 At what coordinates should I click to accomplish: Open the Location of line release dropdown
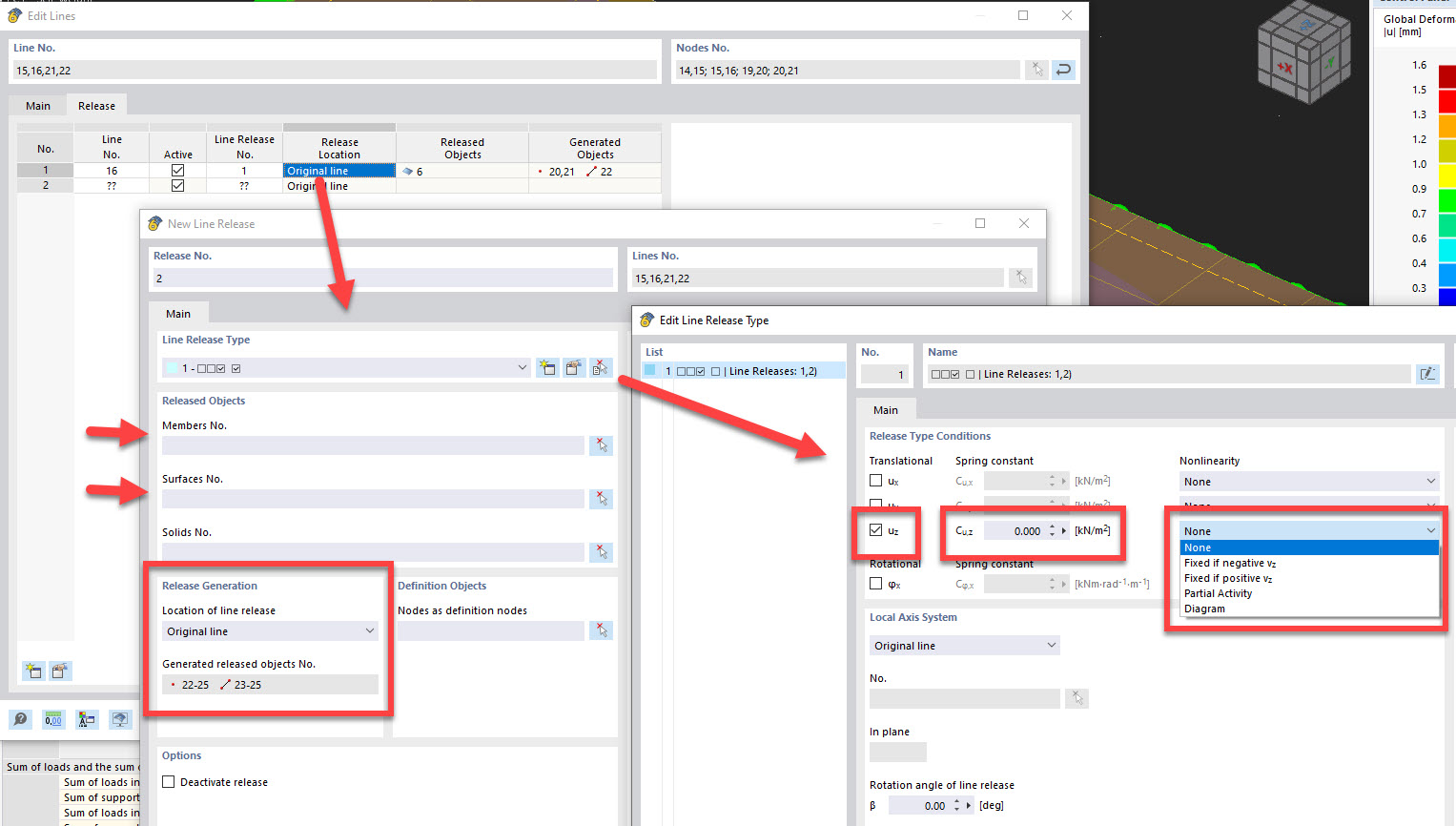(x=269, y=630)
